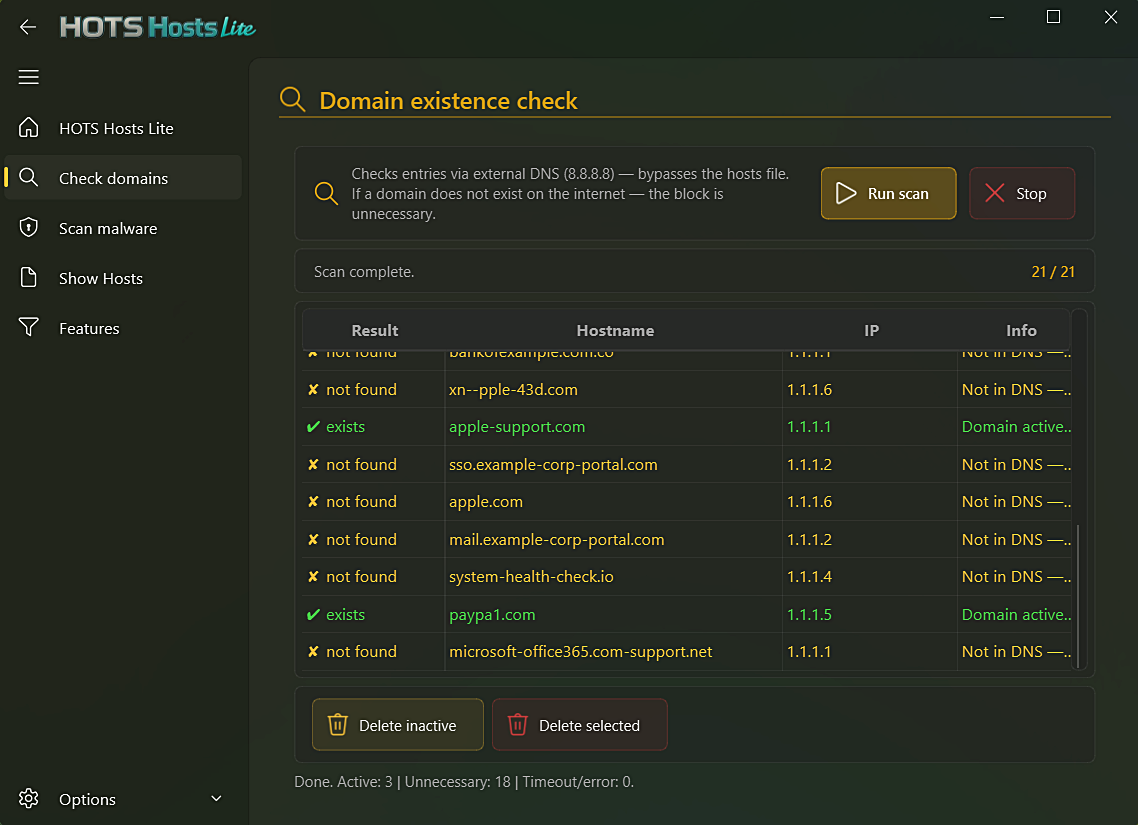Click IP 1.1.1.4 in system-health-check.io row
1138x825 pixels.
coord(809,577)
